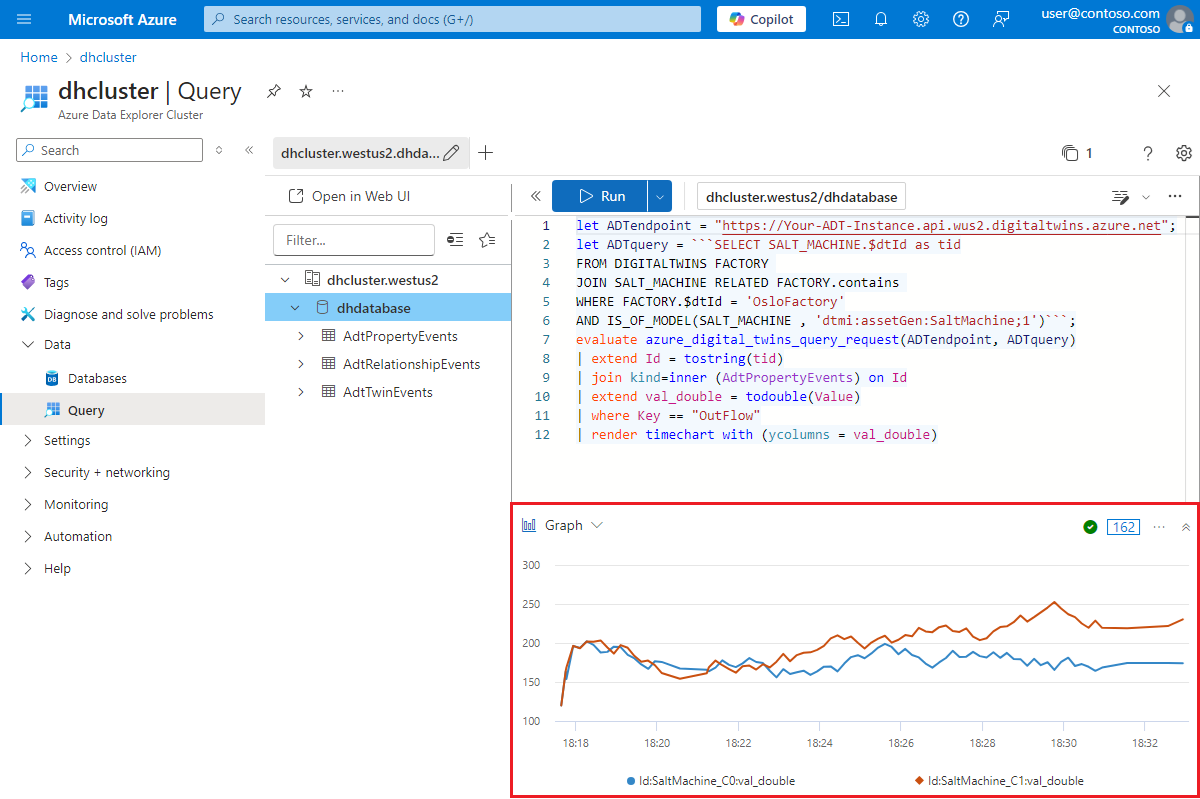Follow the dhcluster breadcrumb link

point(108,57)
